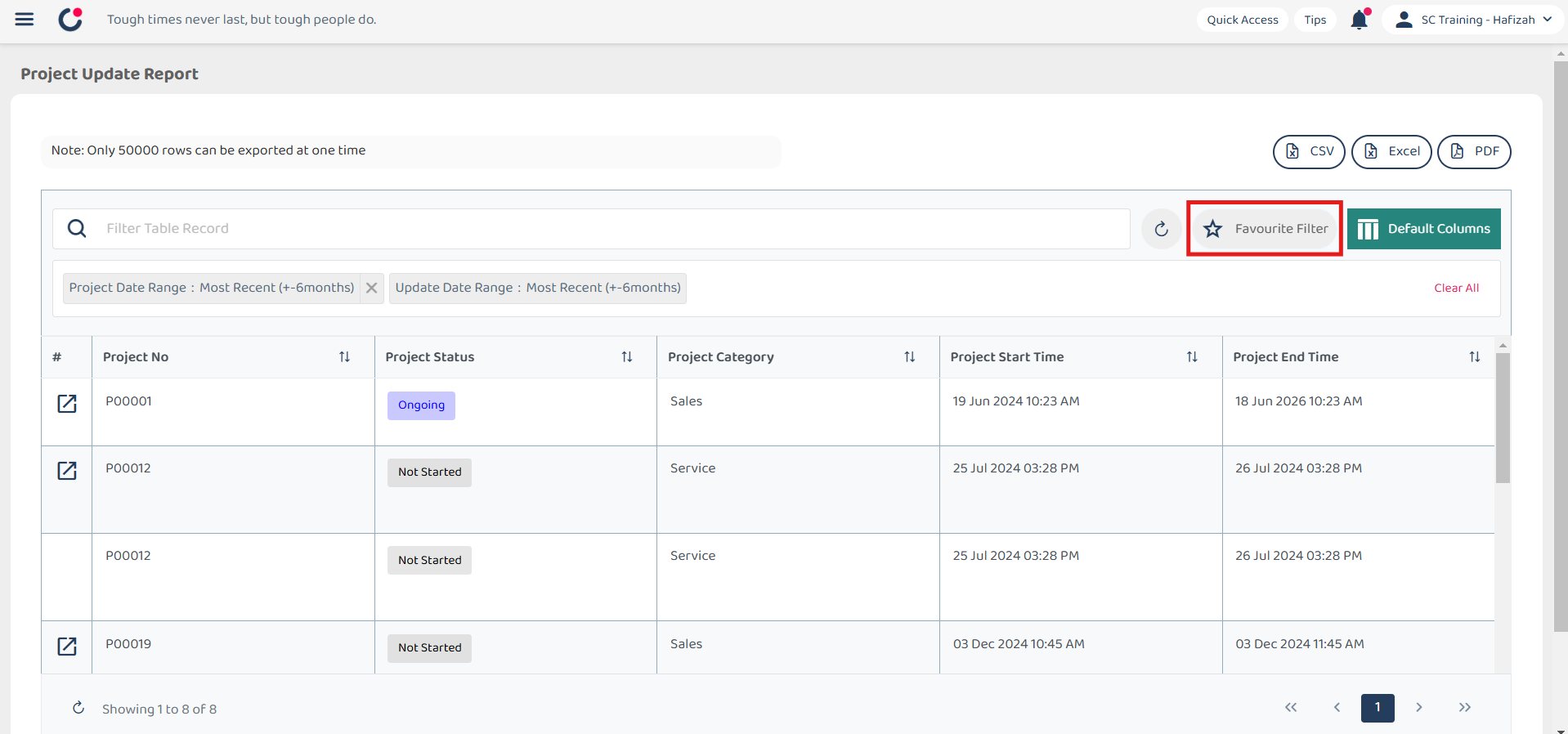
Task: Export report as CSV
Action: (1309, 151)
